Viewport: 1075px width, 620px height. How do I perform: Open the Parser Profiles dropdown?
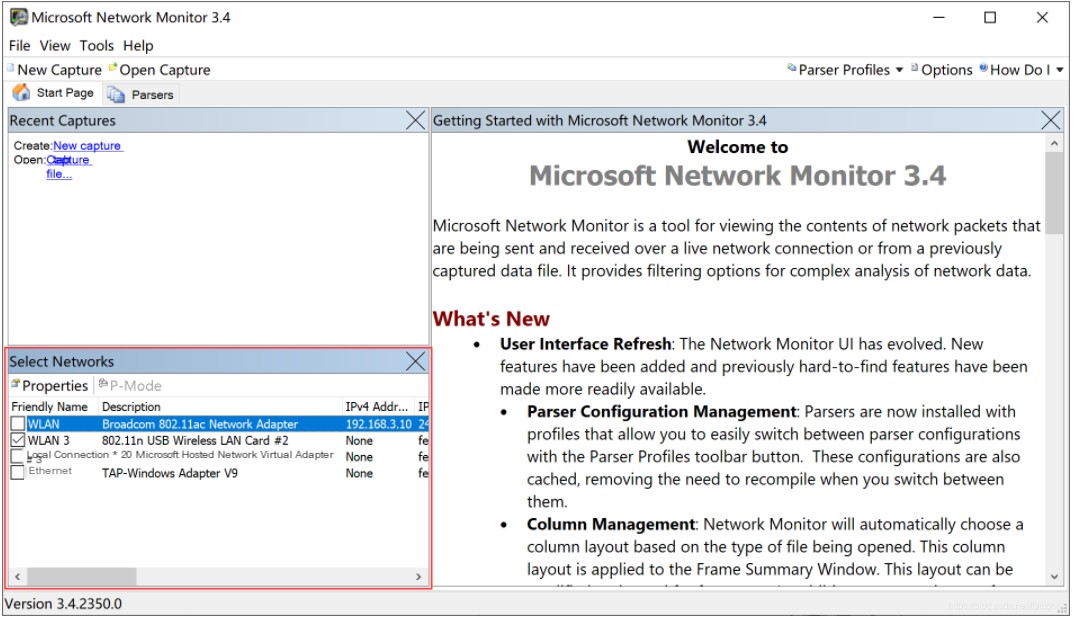point(847,70)
